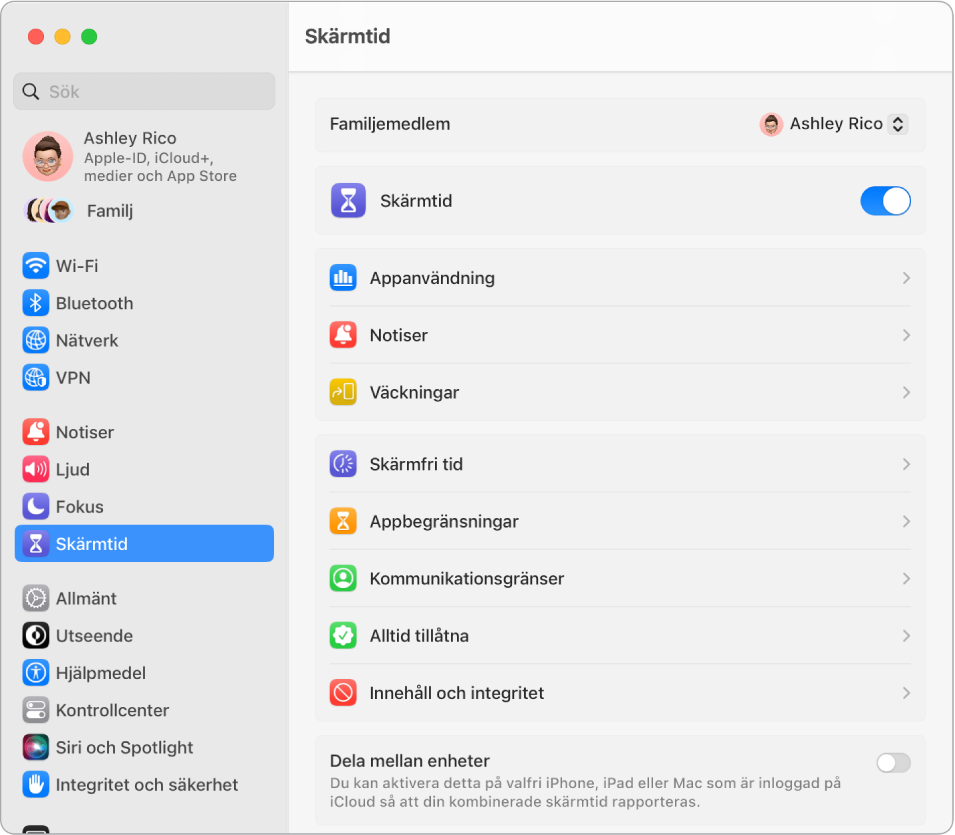Open Bluetooth settings via its icon
The height and width of the screenshot is (835, 955).
pyautogui.click(x=37, y=303)
